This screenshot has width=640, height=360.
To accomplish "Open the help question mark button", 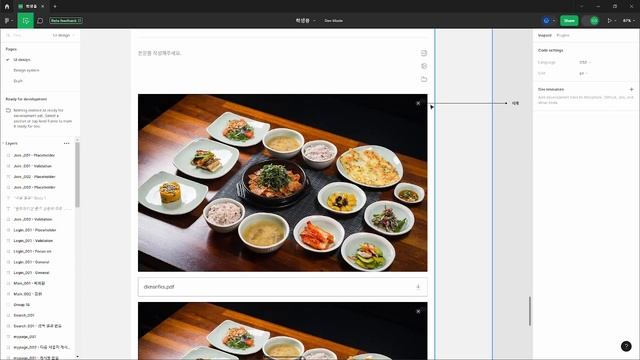I will [626, 346].
